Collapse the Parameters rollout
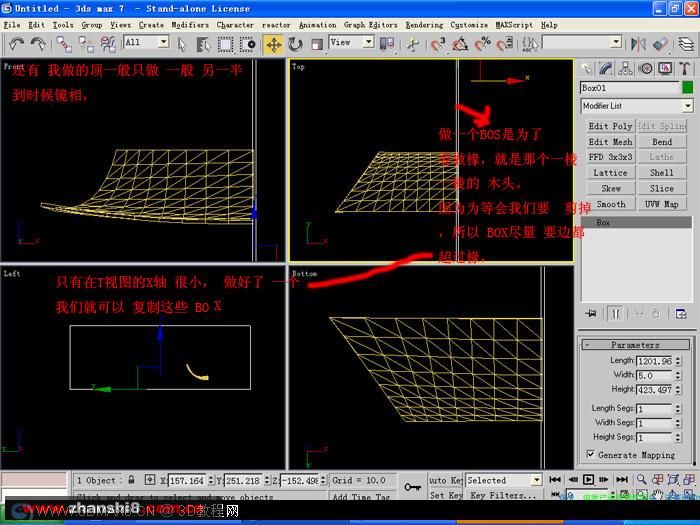The image size is (700, 525). [635, 345]
